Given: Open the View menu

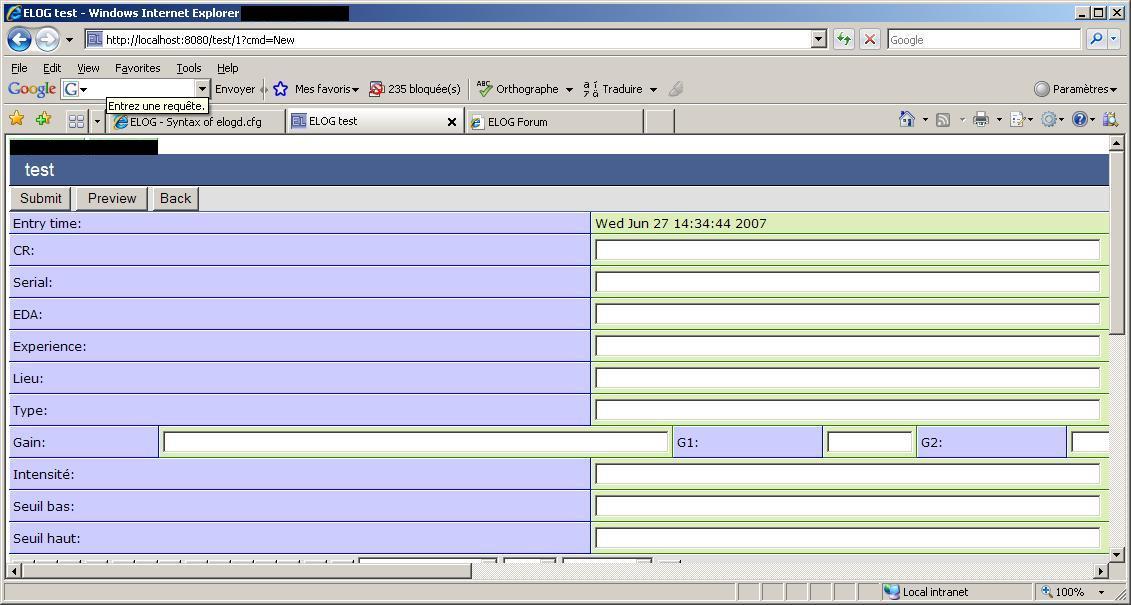Looking at the screenshot, I should [88, 68].
